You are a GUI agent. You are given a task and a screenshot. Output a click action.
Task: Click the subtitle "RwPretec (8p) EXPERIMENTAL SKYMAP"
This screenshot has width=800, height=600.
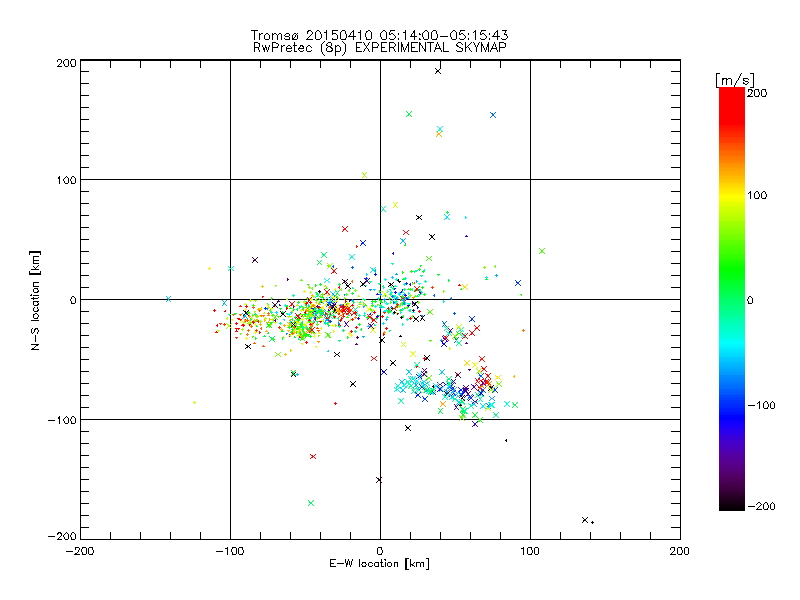click(x=379, y=47)
